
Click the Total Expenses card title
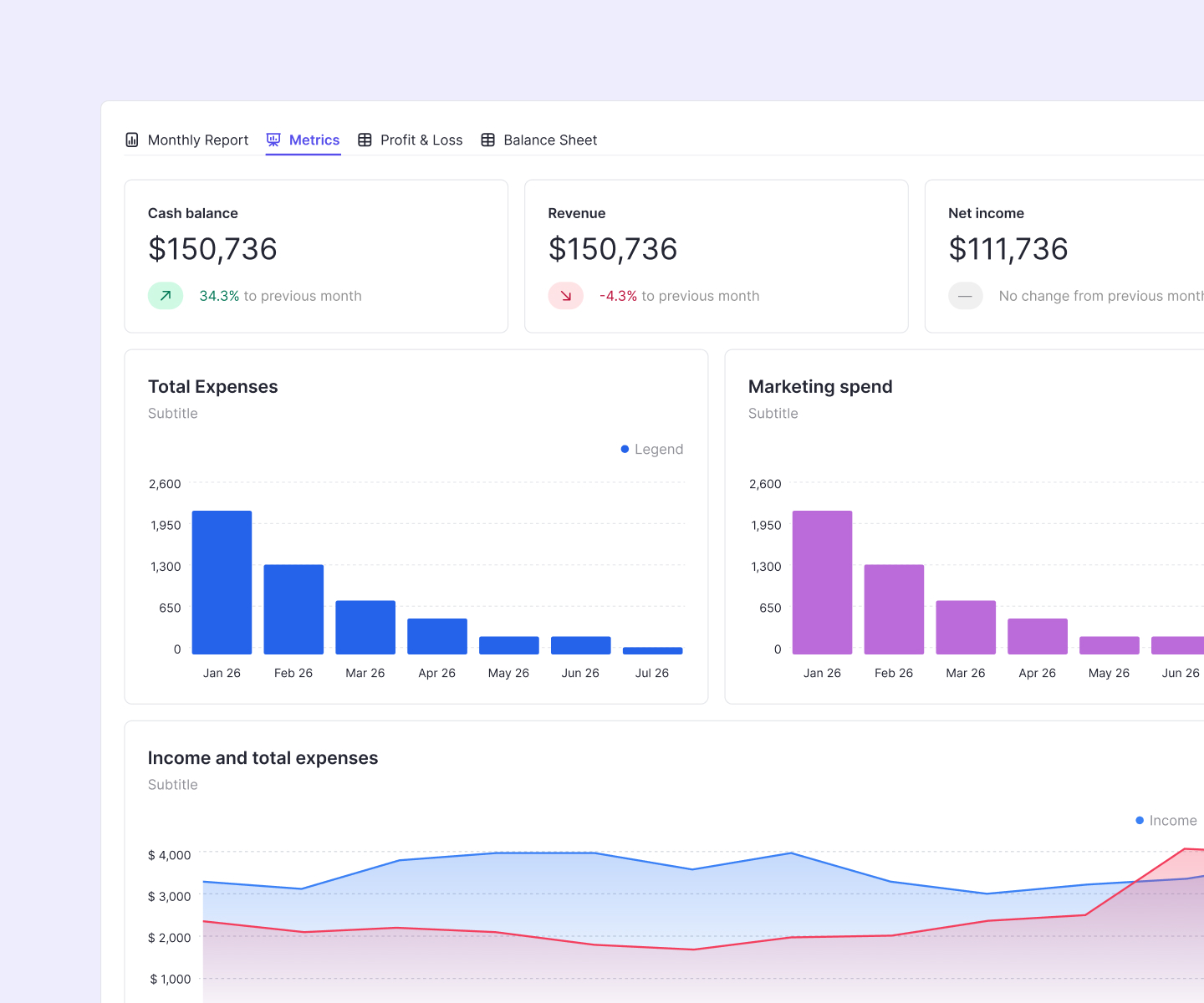(x=213, y=387)
